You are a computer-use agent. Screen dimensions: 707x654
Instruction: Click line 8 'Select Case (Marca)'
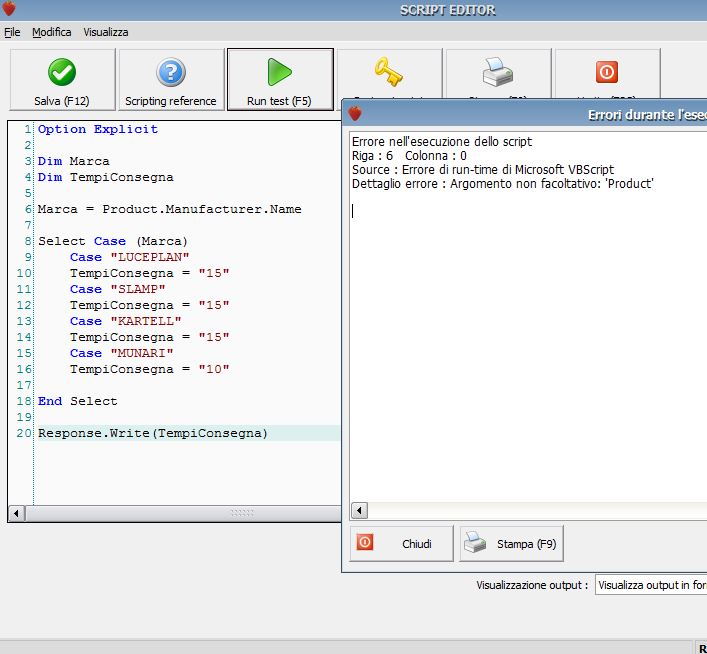(x=113, y=241)
